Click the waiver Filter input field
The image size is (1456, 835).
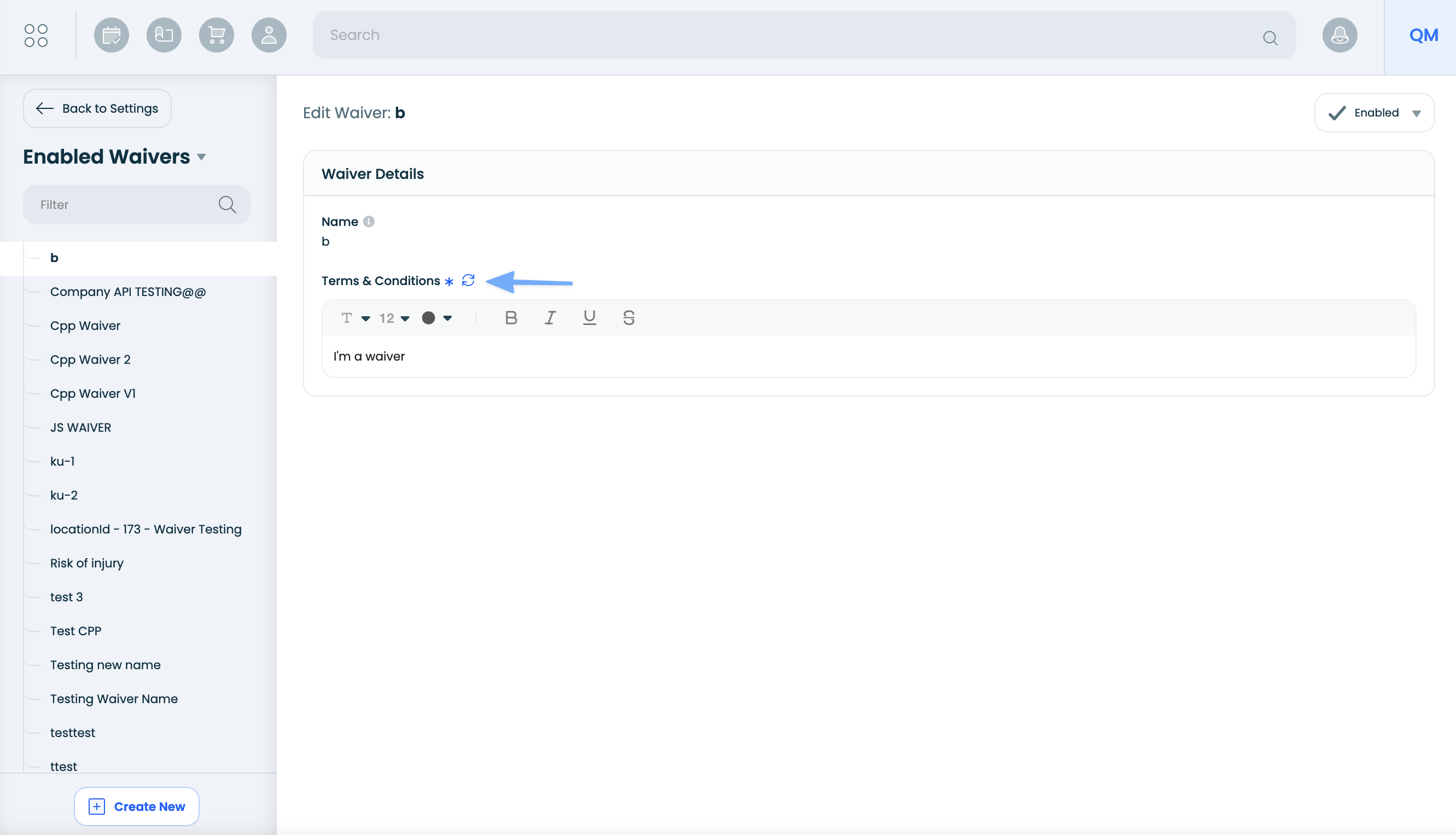coord(126,205)
